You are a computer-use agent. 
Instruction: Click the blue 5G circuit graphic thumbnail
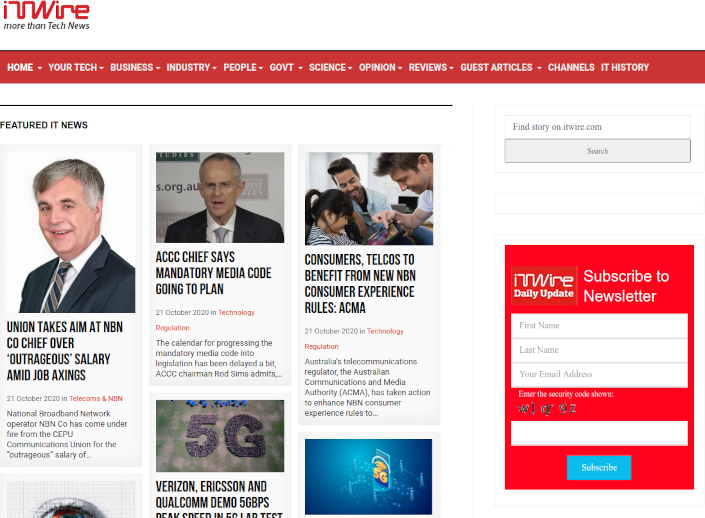point(368,476)
